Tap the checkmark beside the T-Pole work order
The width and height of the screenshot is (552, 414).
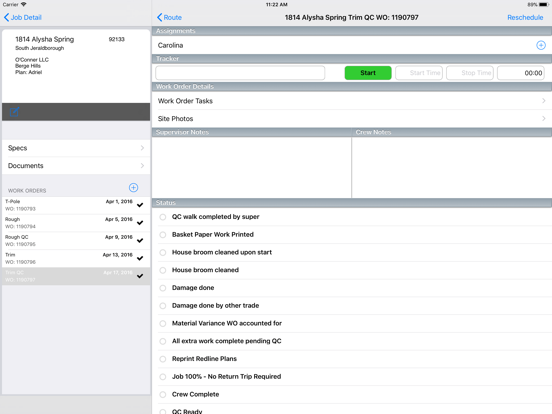(x=140, y=205)
